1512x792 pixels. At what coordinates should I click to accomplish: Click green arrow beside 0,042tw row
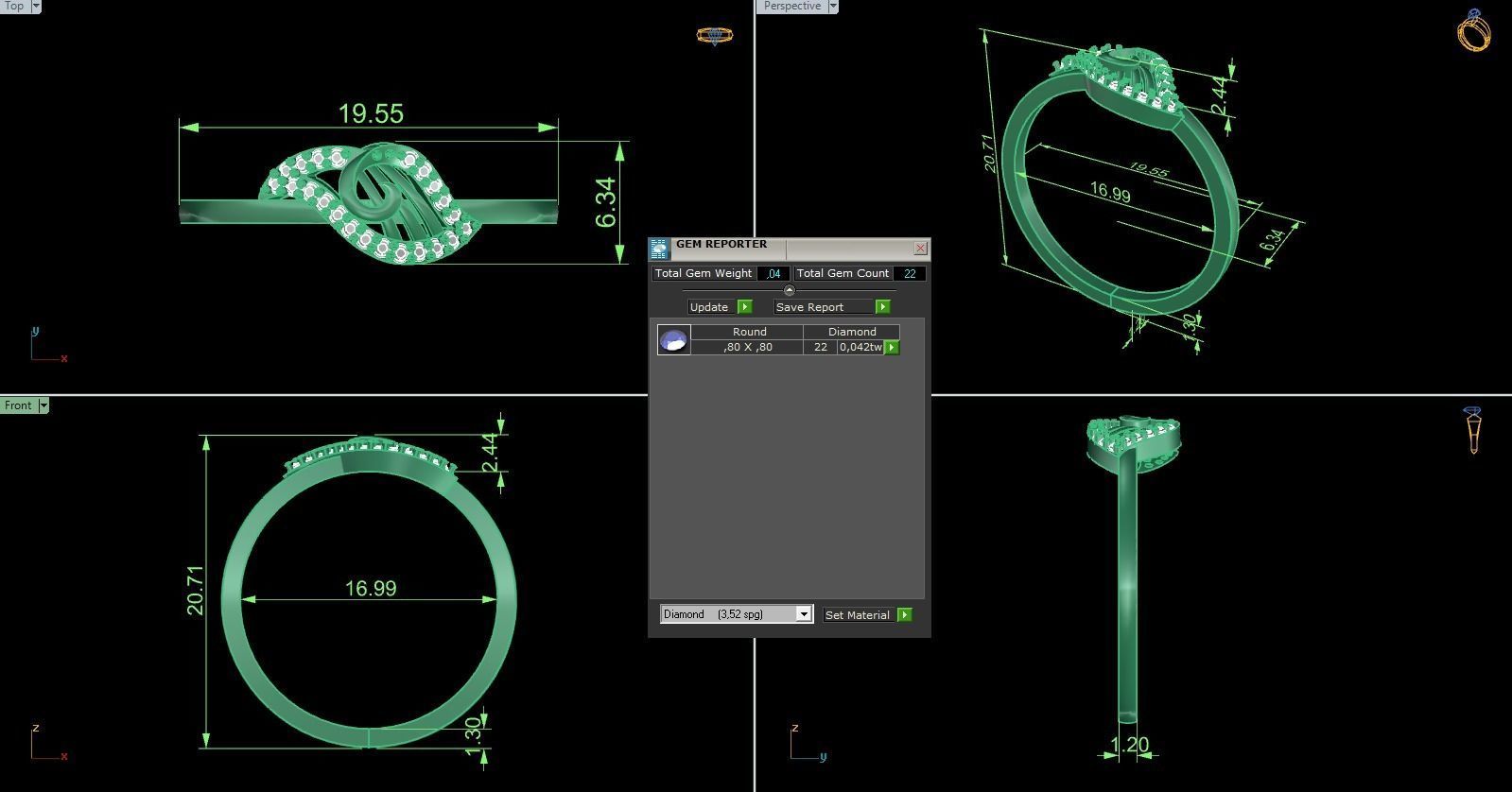[x=892, y=348]
